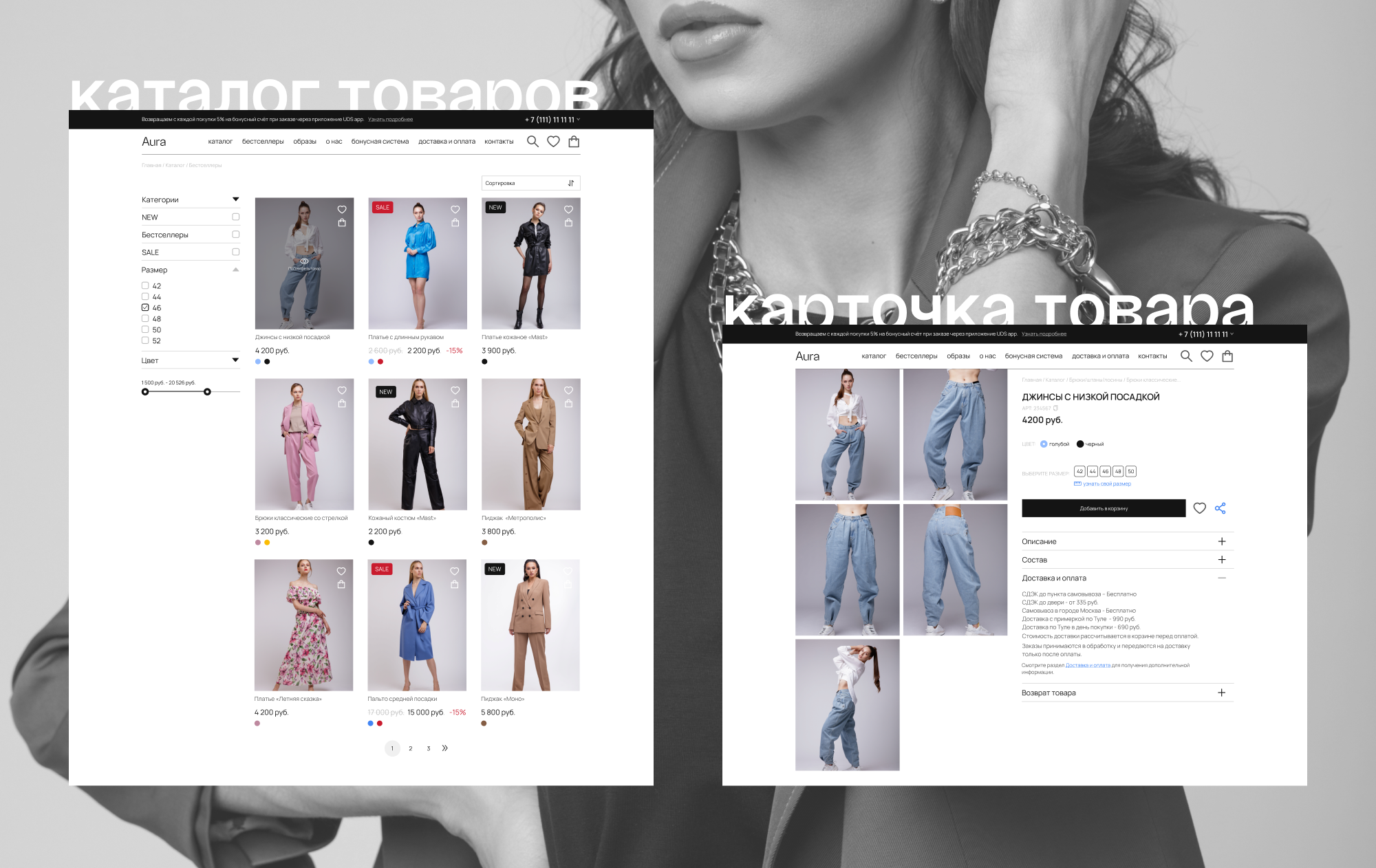The height and width of the screenshot is (868, 1376).
Task: Click the search icon in catalog header
Action: click(x=533, y=142)
